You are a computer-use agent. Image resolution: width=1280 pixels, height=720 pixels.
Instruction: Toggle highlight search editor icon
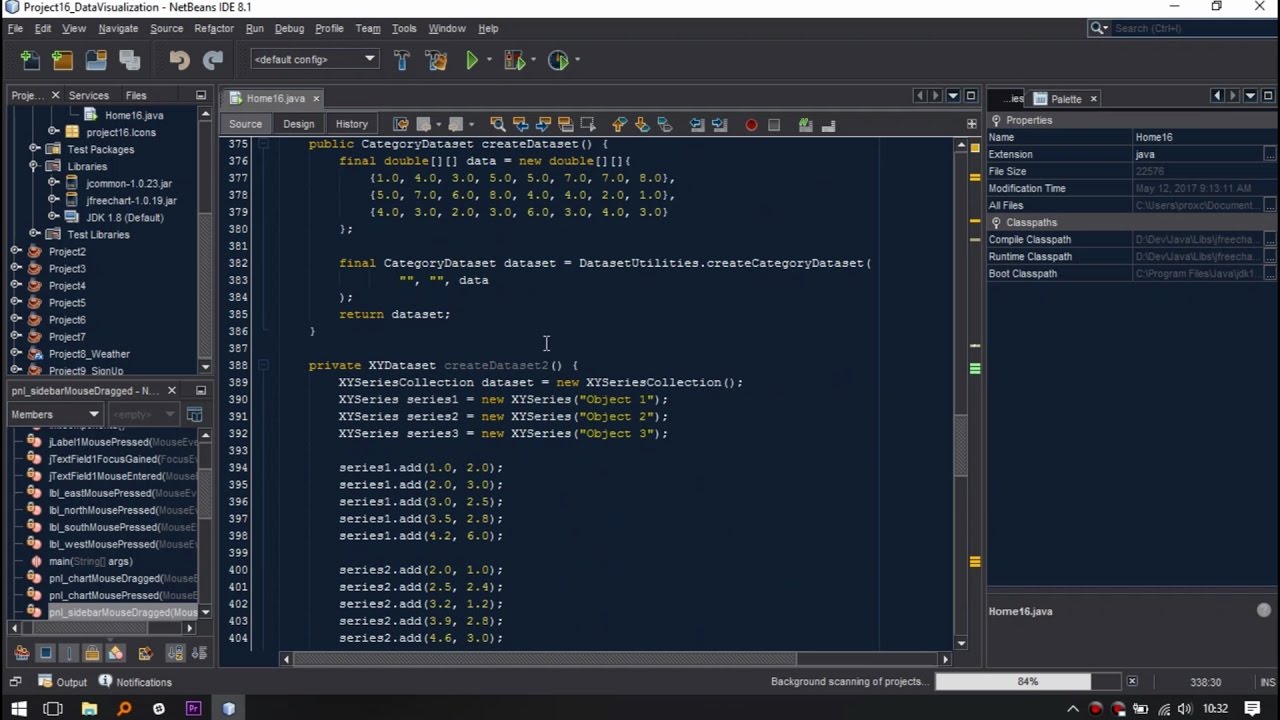point(565,124)
